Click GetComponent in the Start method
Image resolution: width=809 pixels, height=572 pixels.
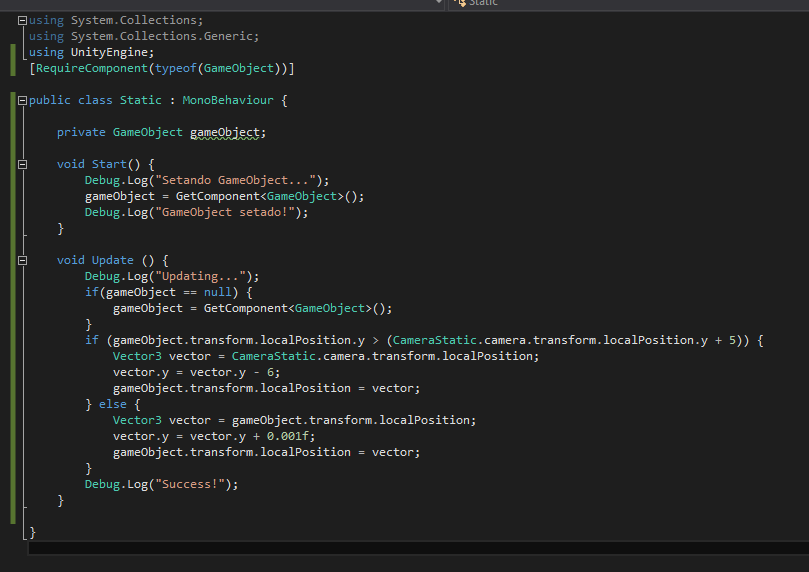pyautogui.click(x=217, y=196)
